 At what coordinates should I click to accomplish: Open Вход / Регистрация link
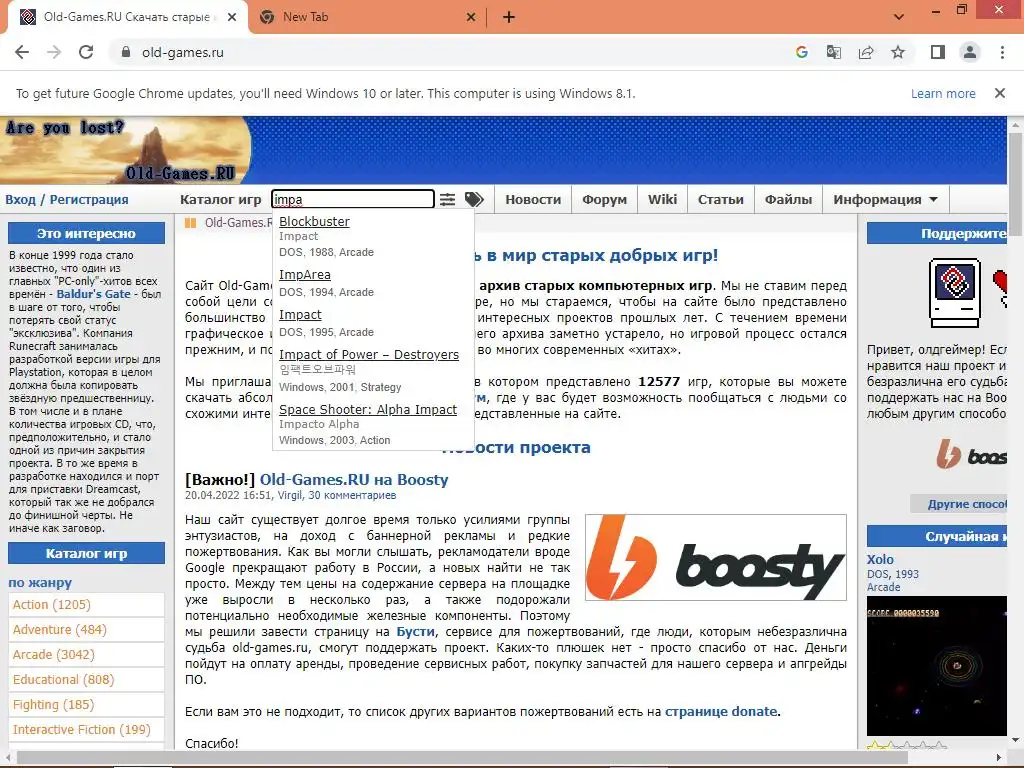coord(67,199)
